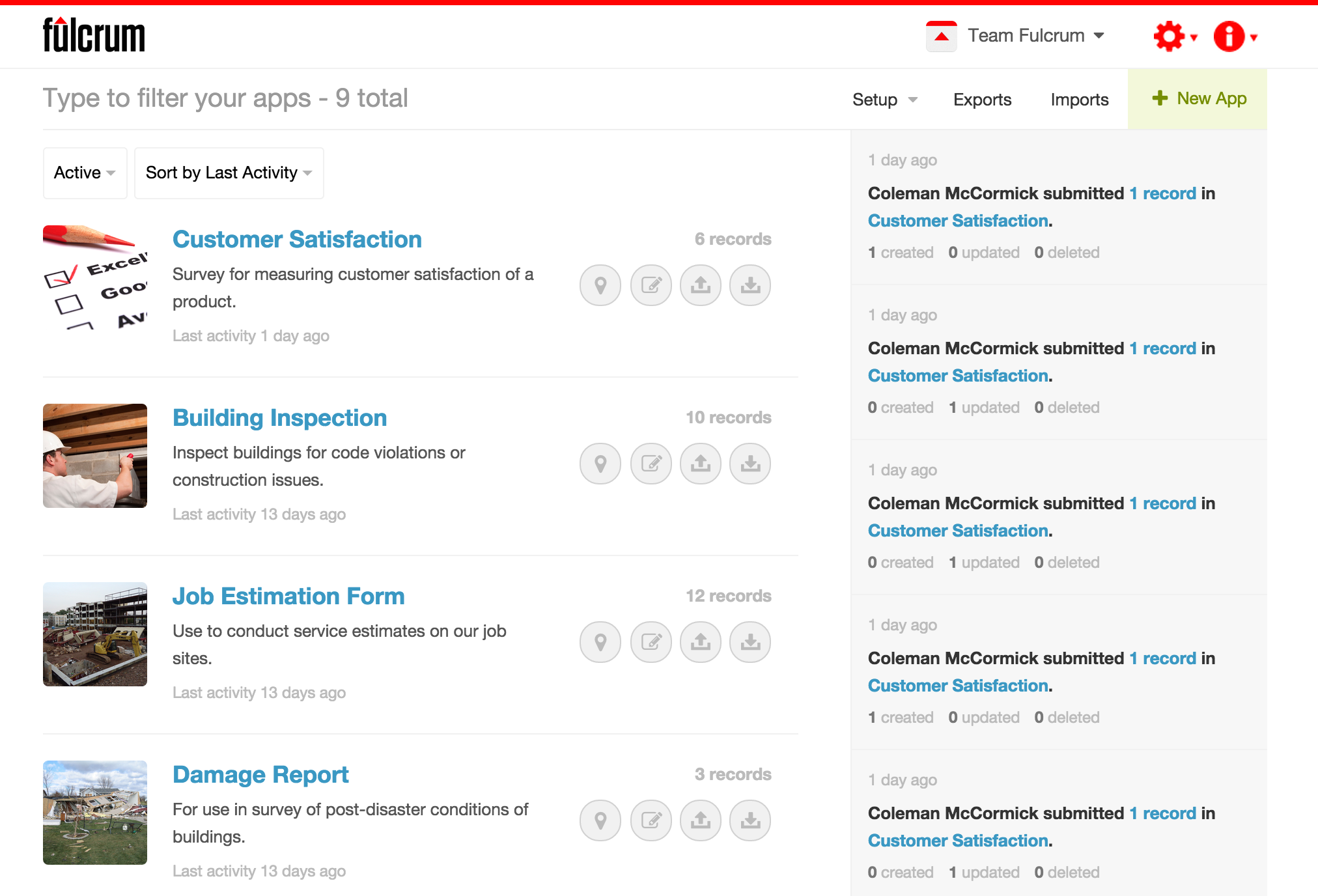
Task: Expand the Active apps filter dropdown
Action: [x=84, y=172]
